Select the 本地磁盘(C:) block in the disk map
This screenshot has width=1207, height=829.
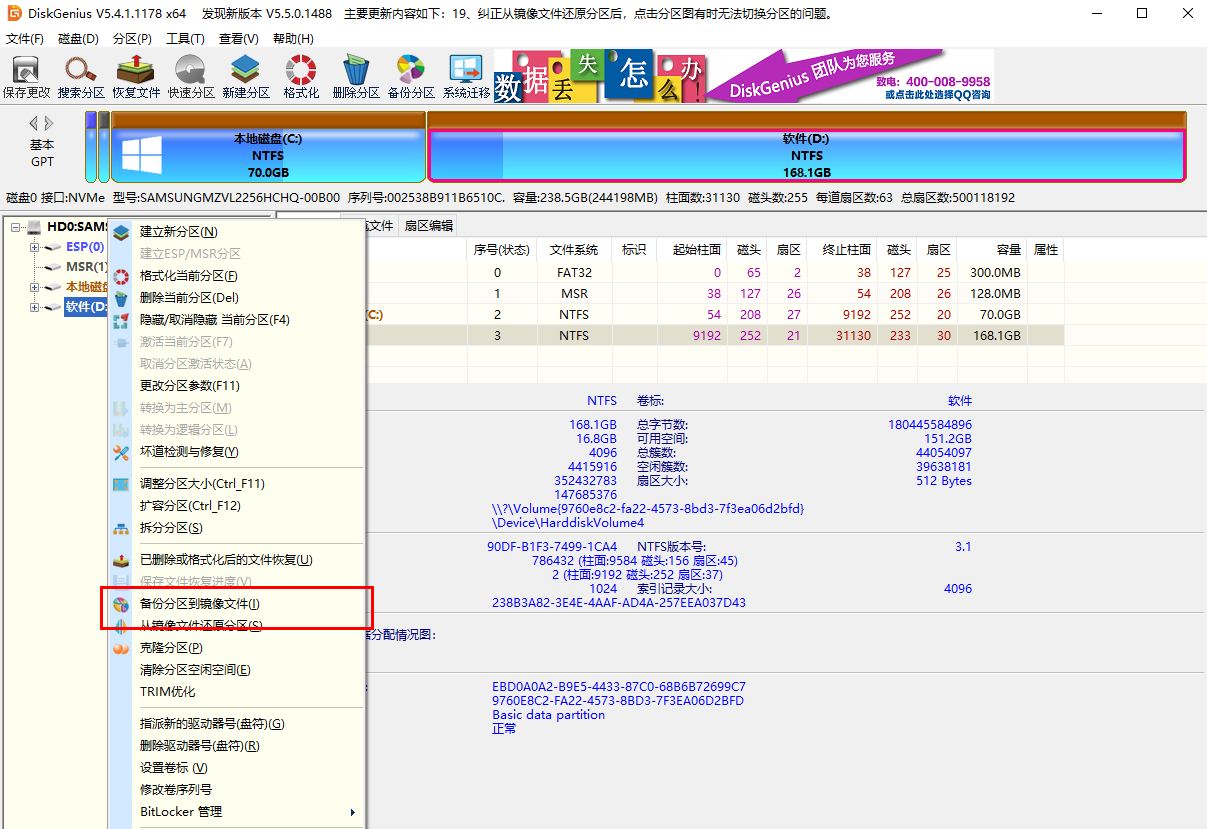pos(268,155)
